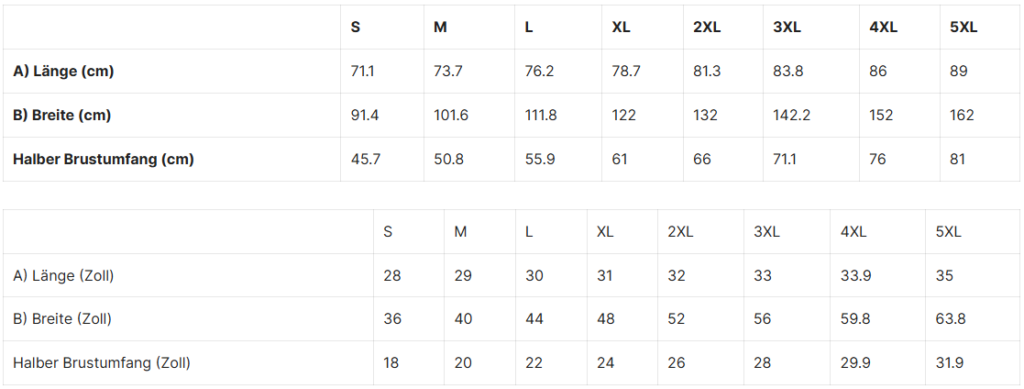Click the 'B) Breite (cm)' row header
Image resolution: width=1024 pixels, height=389 pixels.
[62, 115]
